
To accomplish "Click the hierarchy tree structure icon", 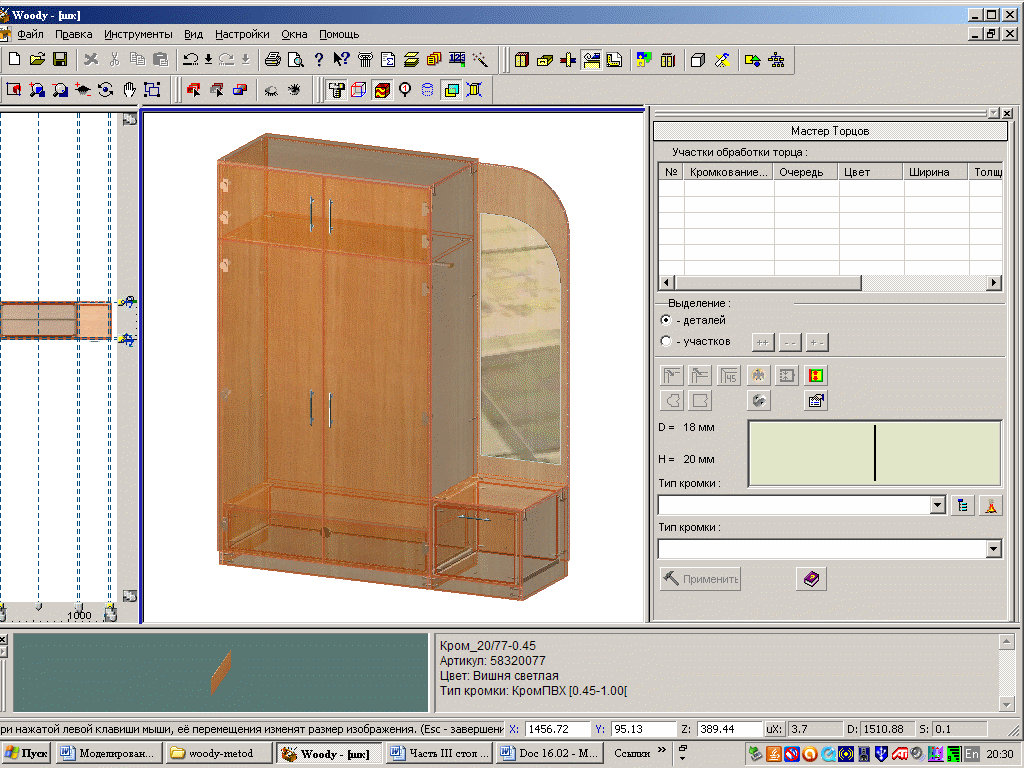I will tap(776, 60).
